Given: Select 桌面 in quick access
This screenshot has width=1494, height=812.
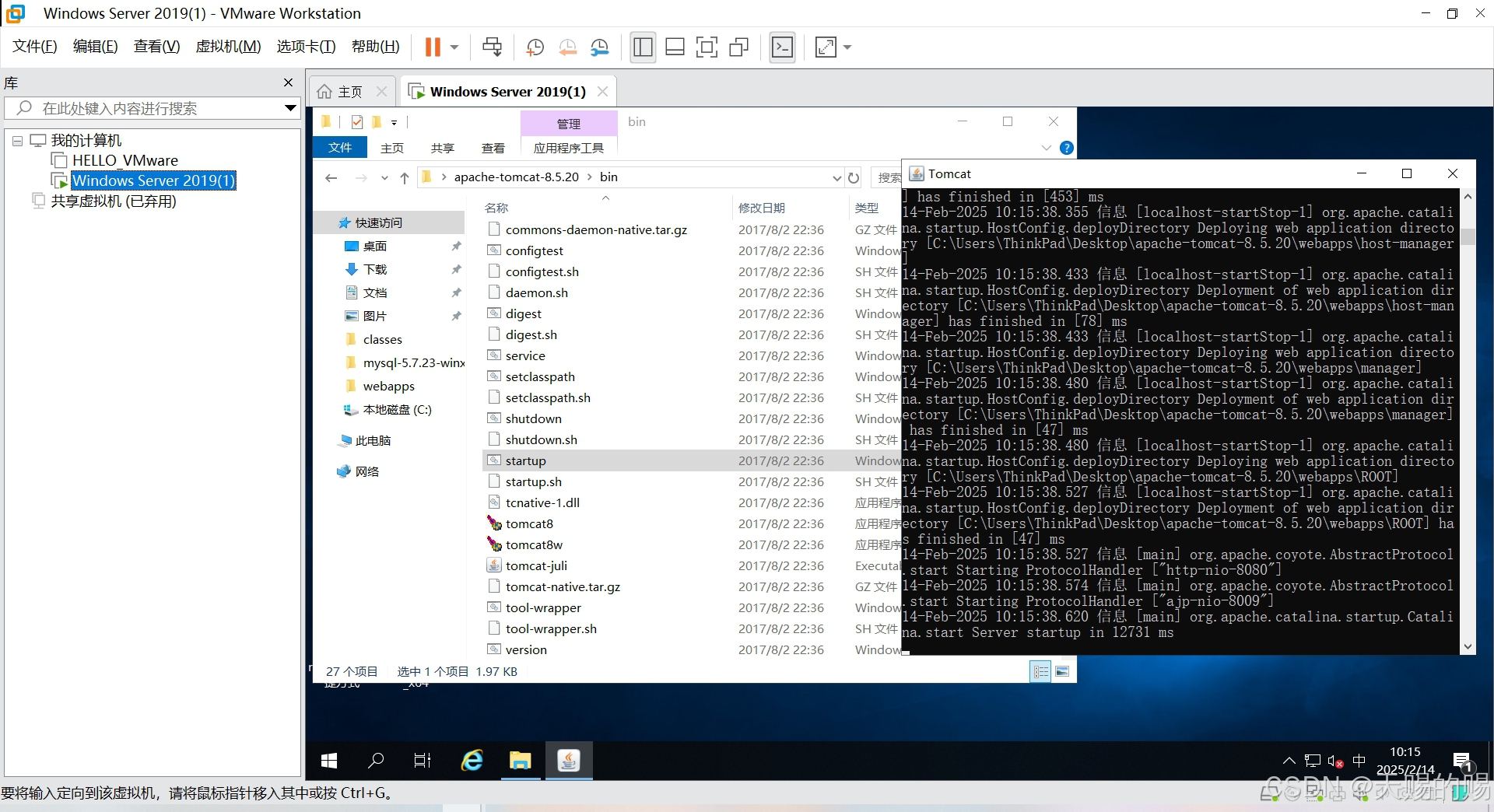Looking at the screenshot, I should click(x=375, y=247).
